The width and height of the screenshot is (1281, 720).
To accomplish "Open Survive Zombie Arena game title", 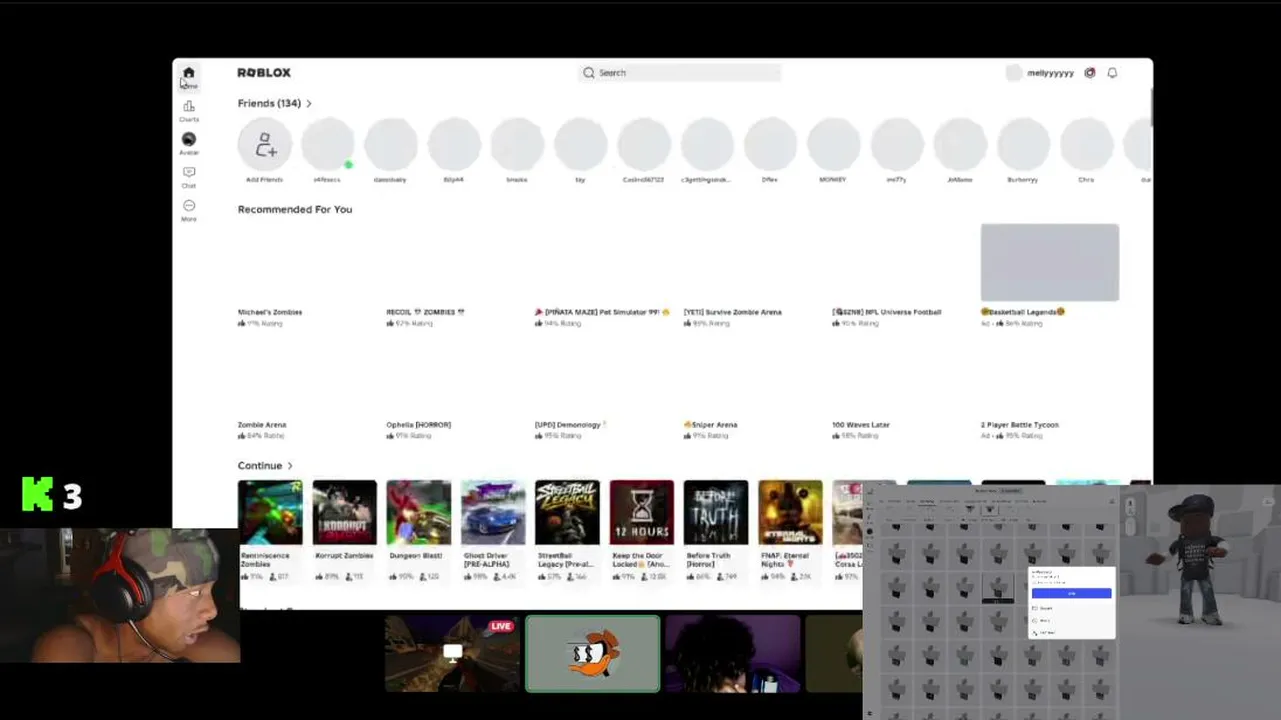I will tap(733, 312).
